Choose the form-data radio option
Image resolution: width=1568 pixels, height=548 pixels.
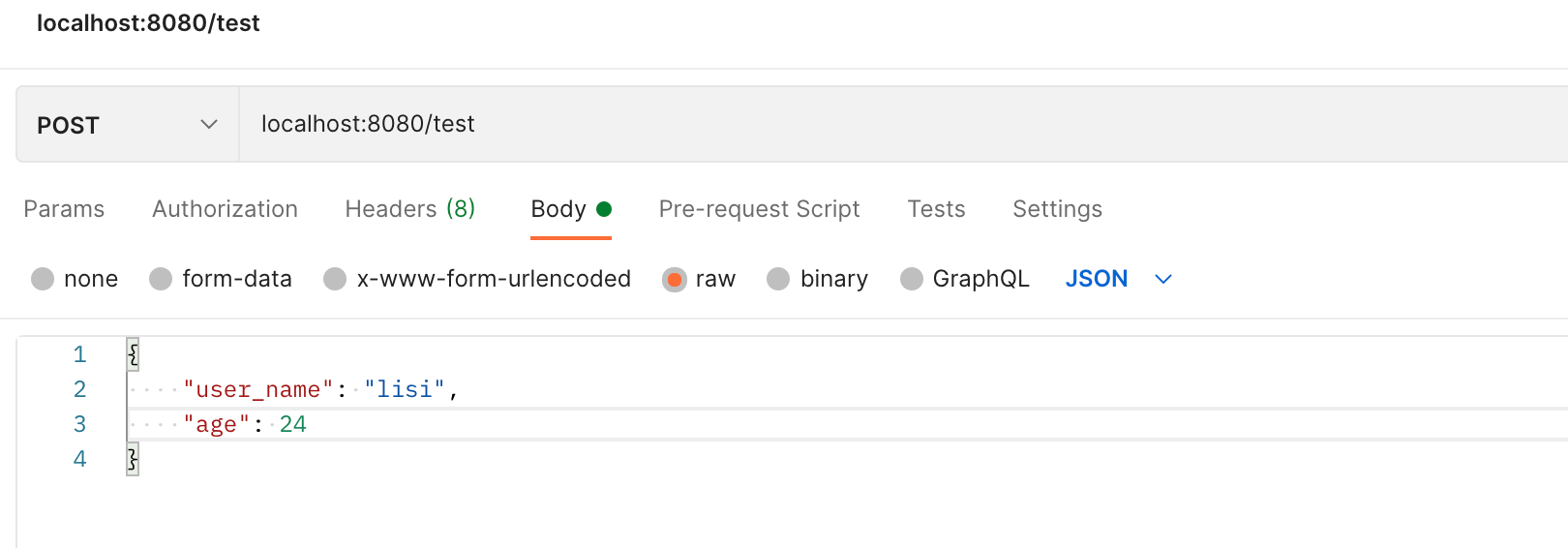[161, 279]
